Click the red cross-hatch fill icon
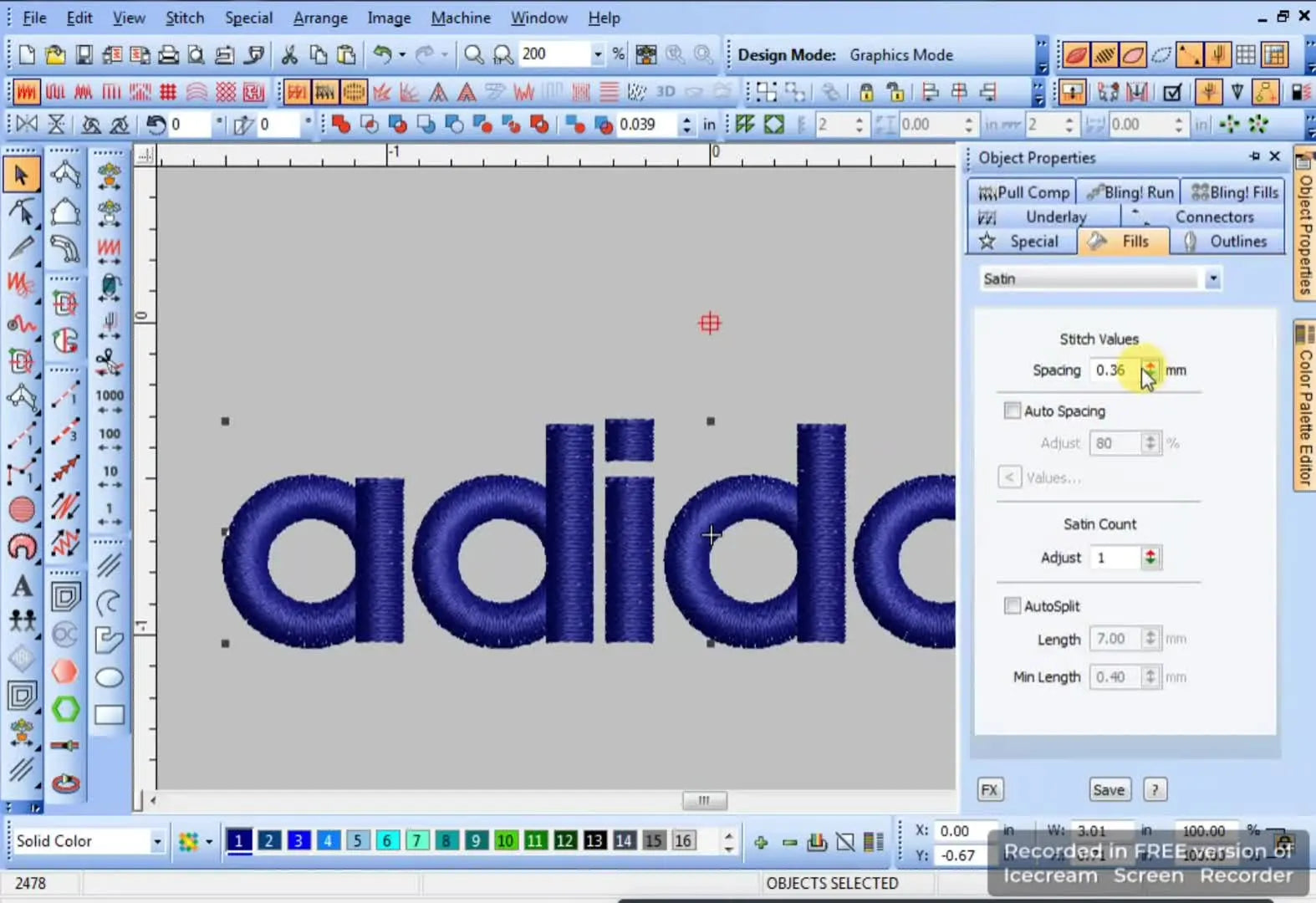Image resolution: width=1316 pixels, height=903 pixels. pyautogui.click(x=226, y=91)
